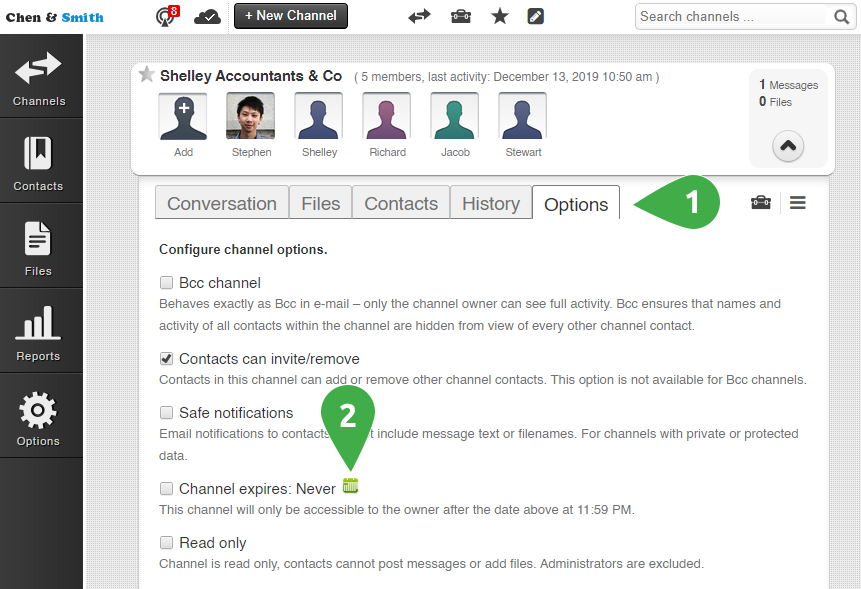The width and height of the screenshot is (861, 589).
Task: Open the notifications broadcast icon with badge
Action: [x=165, y=16]
